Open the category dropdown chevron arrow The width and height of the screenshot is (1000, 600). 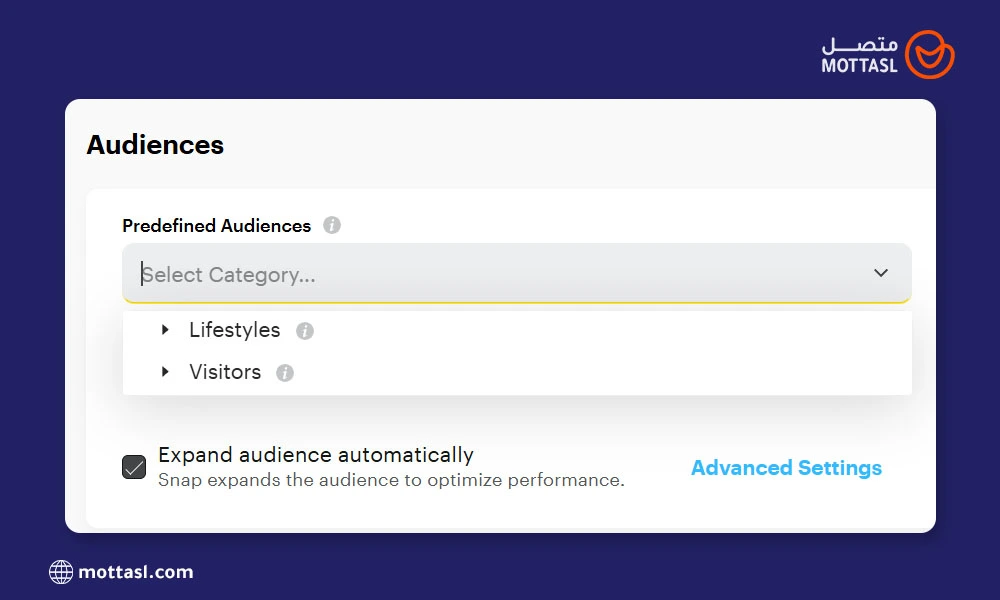pos(880,273)
